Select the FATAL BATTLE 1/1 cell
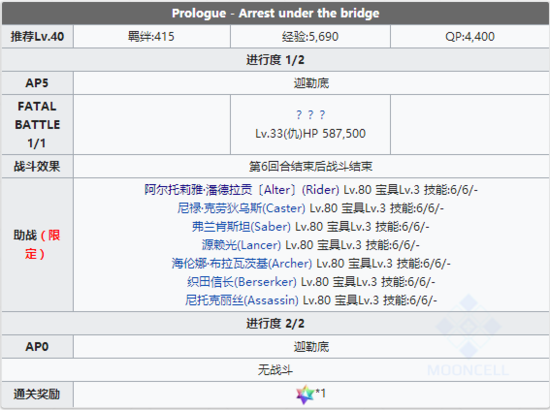 point(38,125)
